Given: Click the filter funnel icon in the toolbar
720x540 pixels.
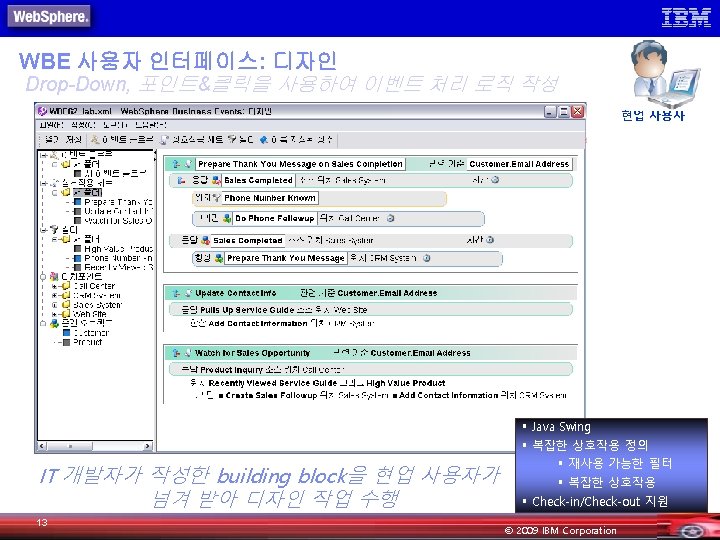Looking at the screenshot, I should pos(232,139).
